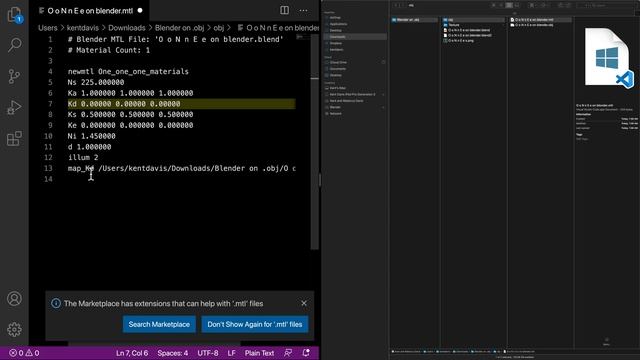Click Don't Show Again for '.mtl' files
Image resolution: width=640 pixels, height=360 pixels.
[255, 324]
